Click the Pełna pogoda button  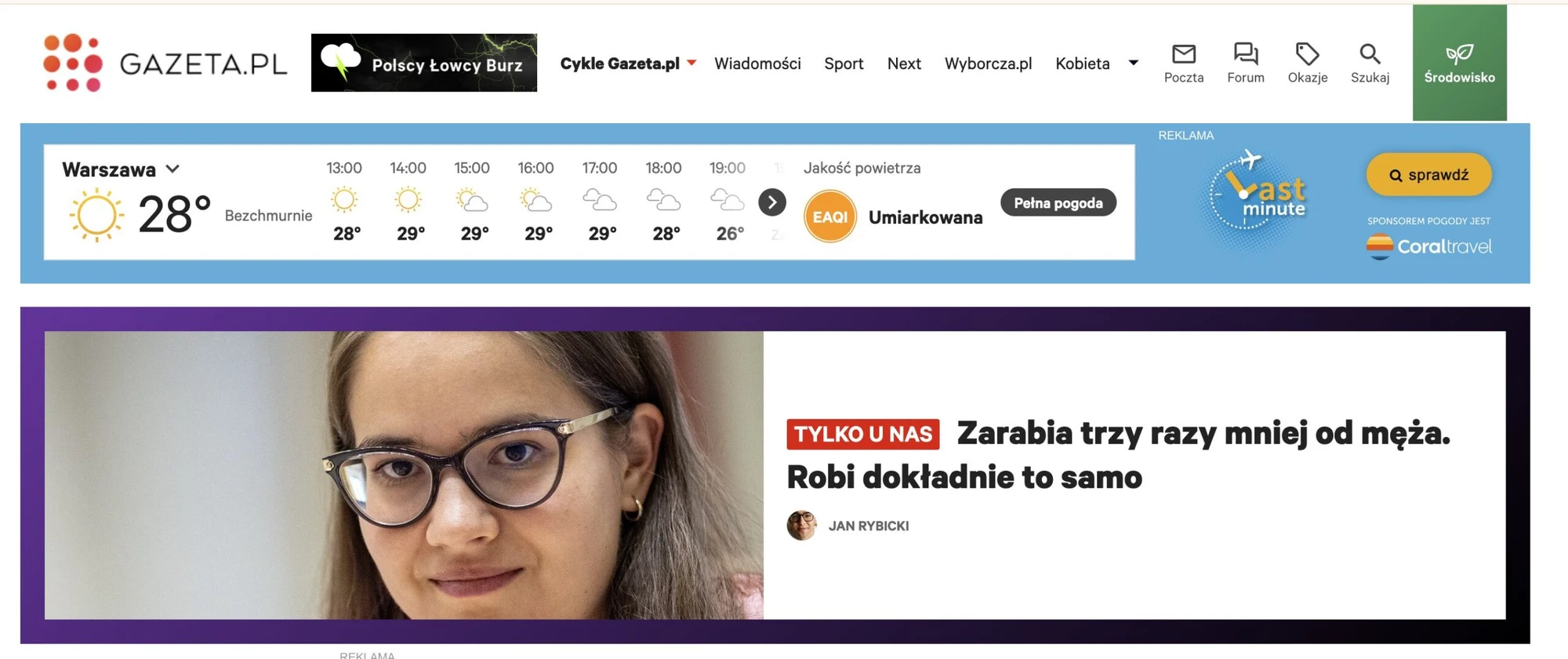1058,202
